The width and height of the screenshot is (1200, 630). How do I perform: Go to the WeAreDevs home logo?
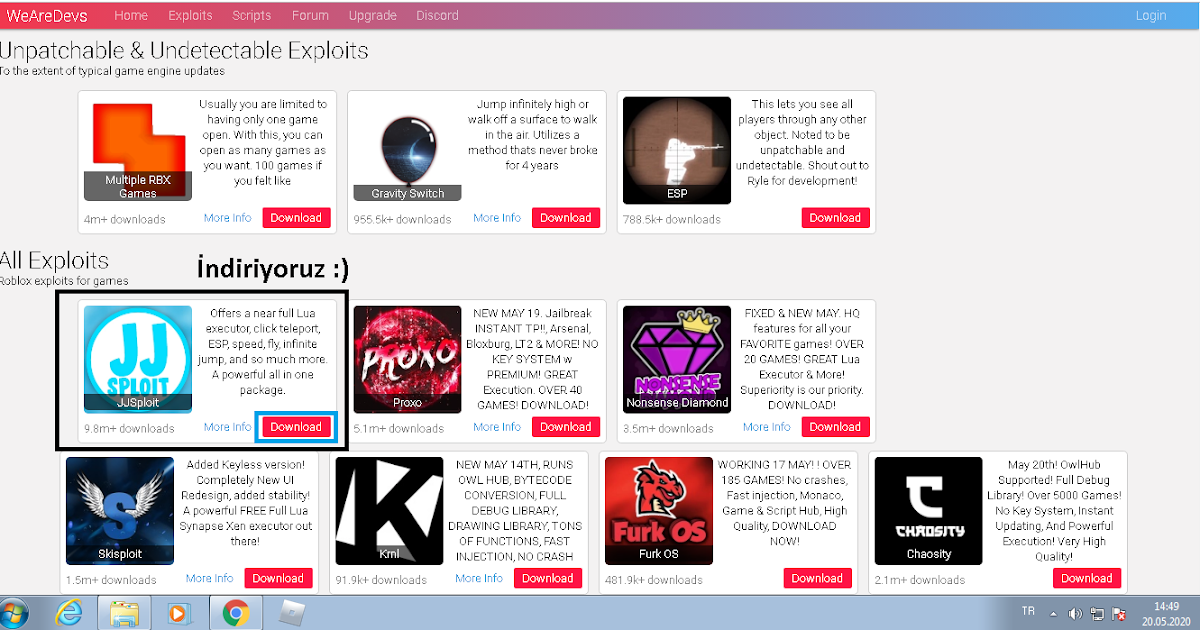[47, 15]
